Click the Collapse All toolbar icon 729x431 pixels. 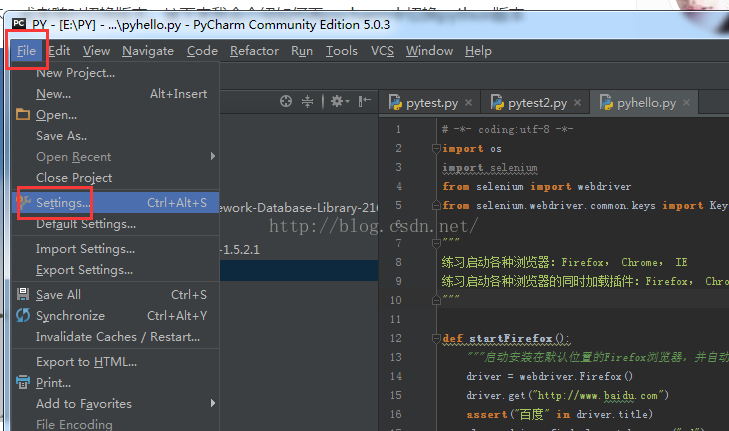click(307, 101)
